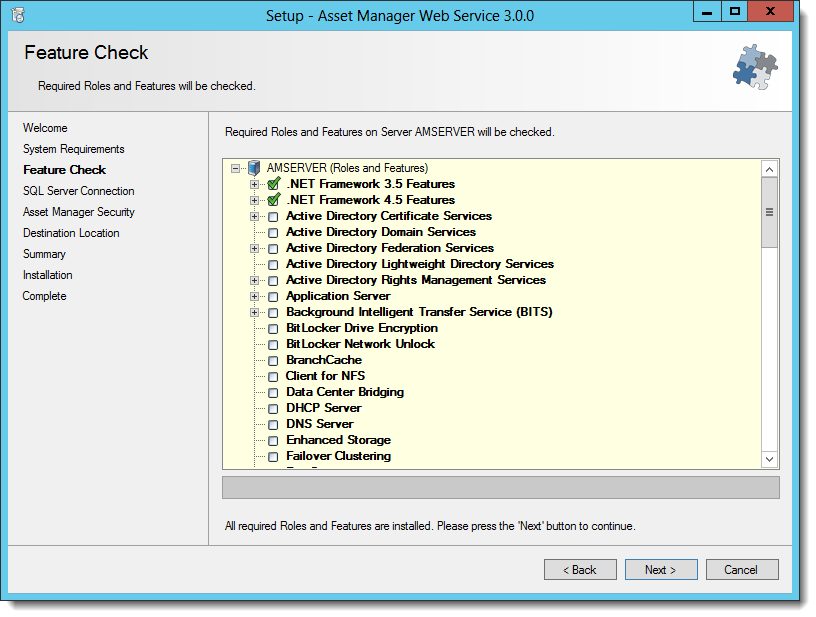The image size is (816, 617).
Task: Select Failover Clustering label in tree
Action: [x=338, y=456]
